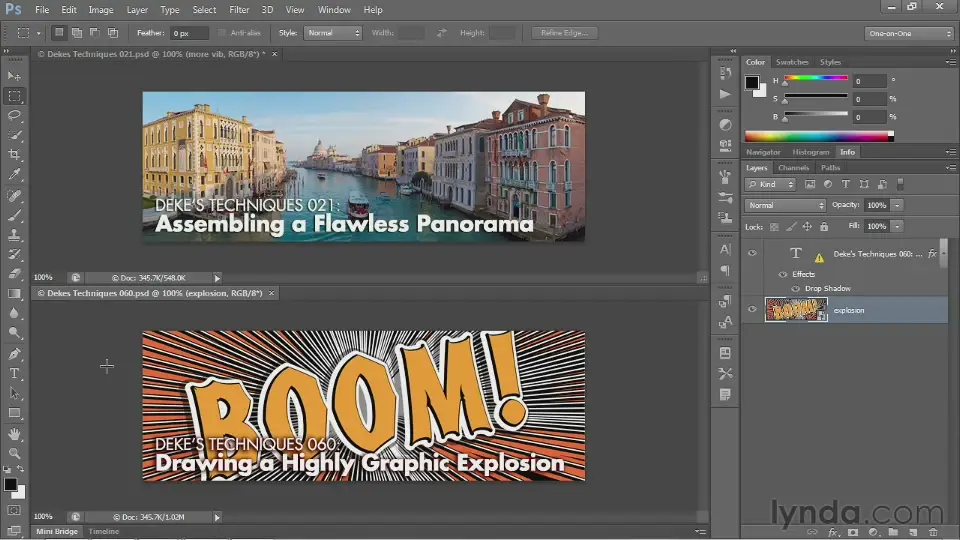Click the Refine Edge button
960x540 pixels.
point(564,33)
